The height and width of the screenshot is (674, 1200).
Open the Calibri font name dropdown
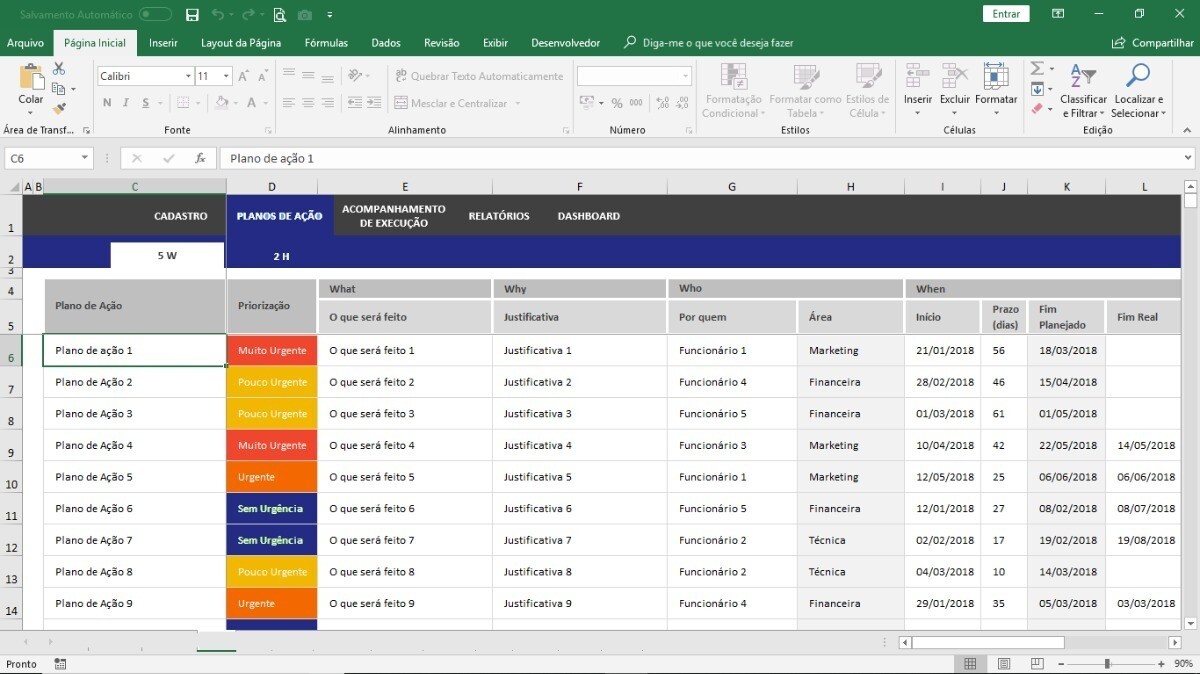[188, 76]
